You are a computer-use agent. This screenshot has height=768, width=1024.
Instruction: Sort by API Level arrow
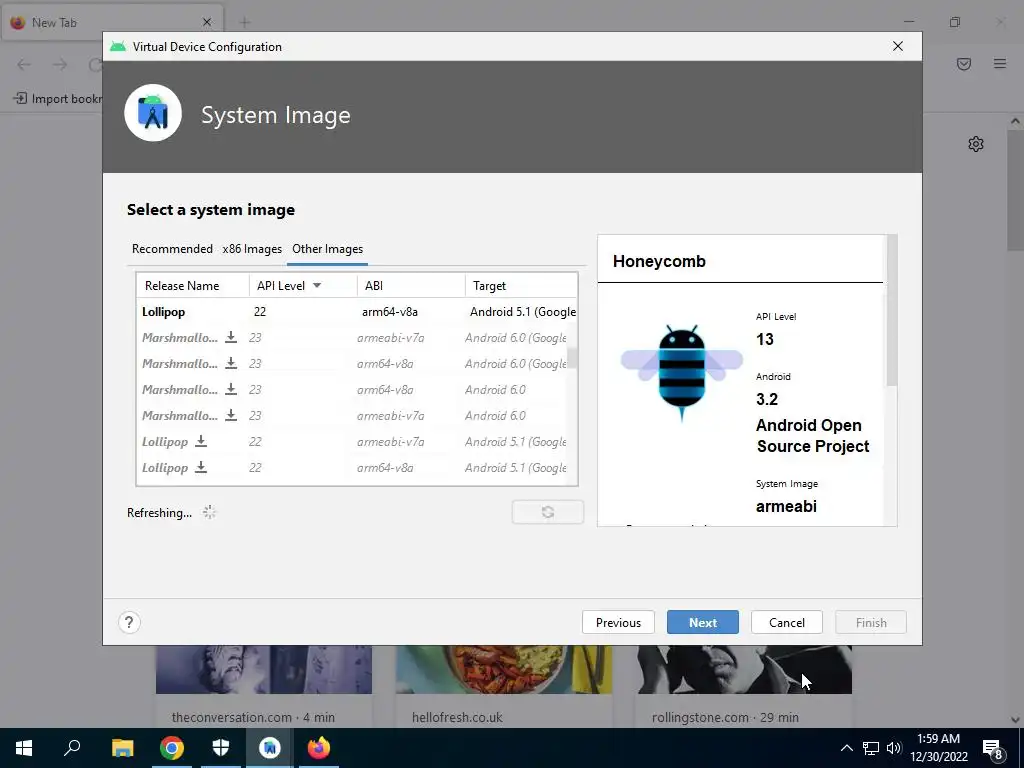317,285
